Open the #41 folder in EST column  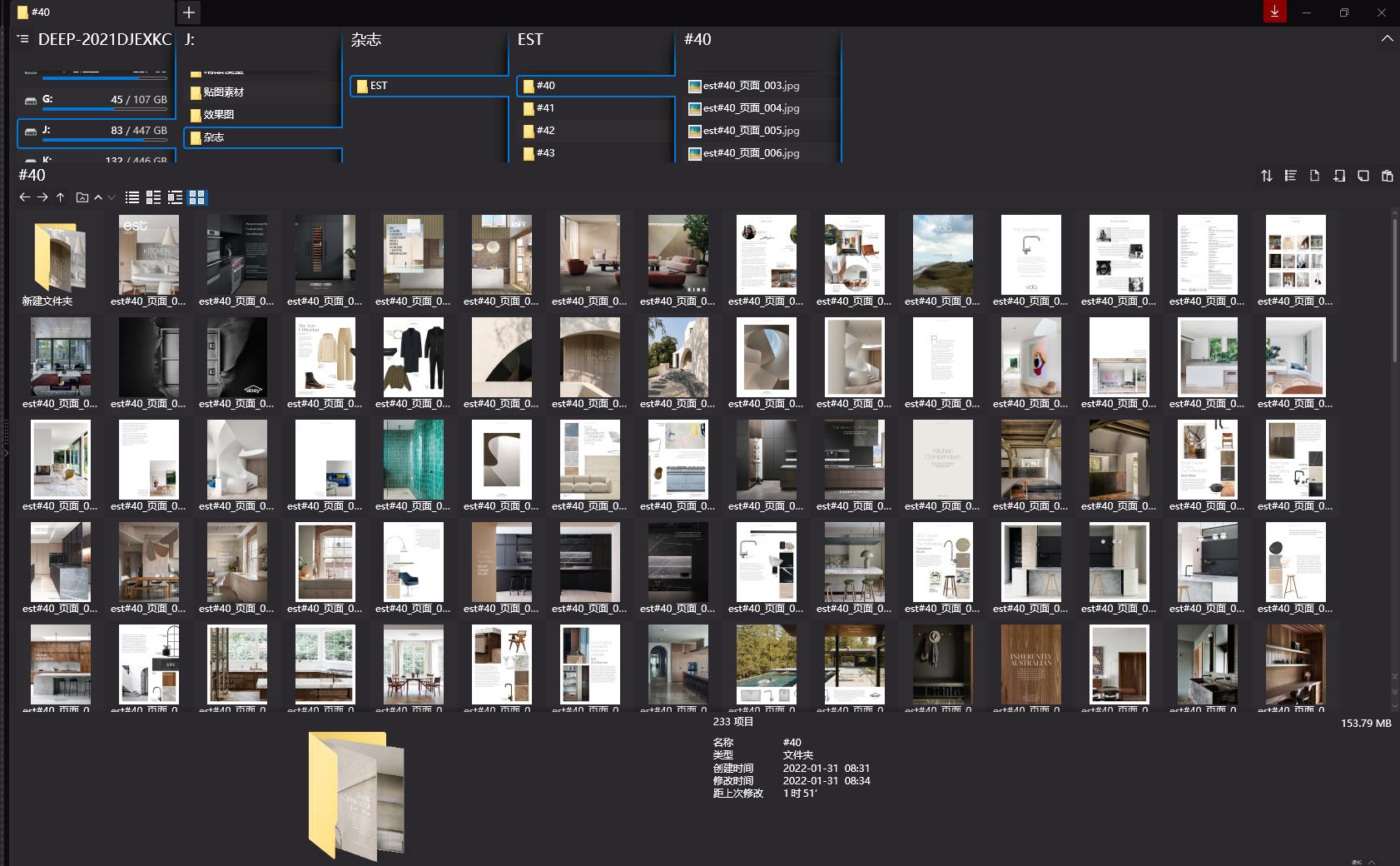tap(545, 108)
